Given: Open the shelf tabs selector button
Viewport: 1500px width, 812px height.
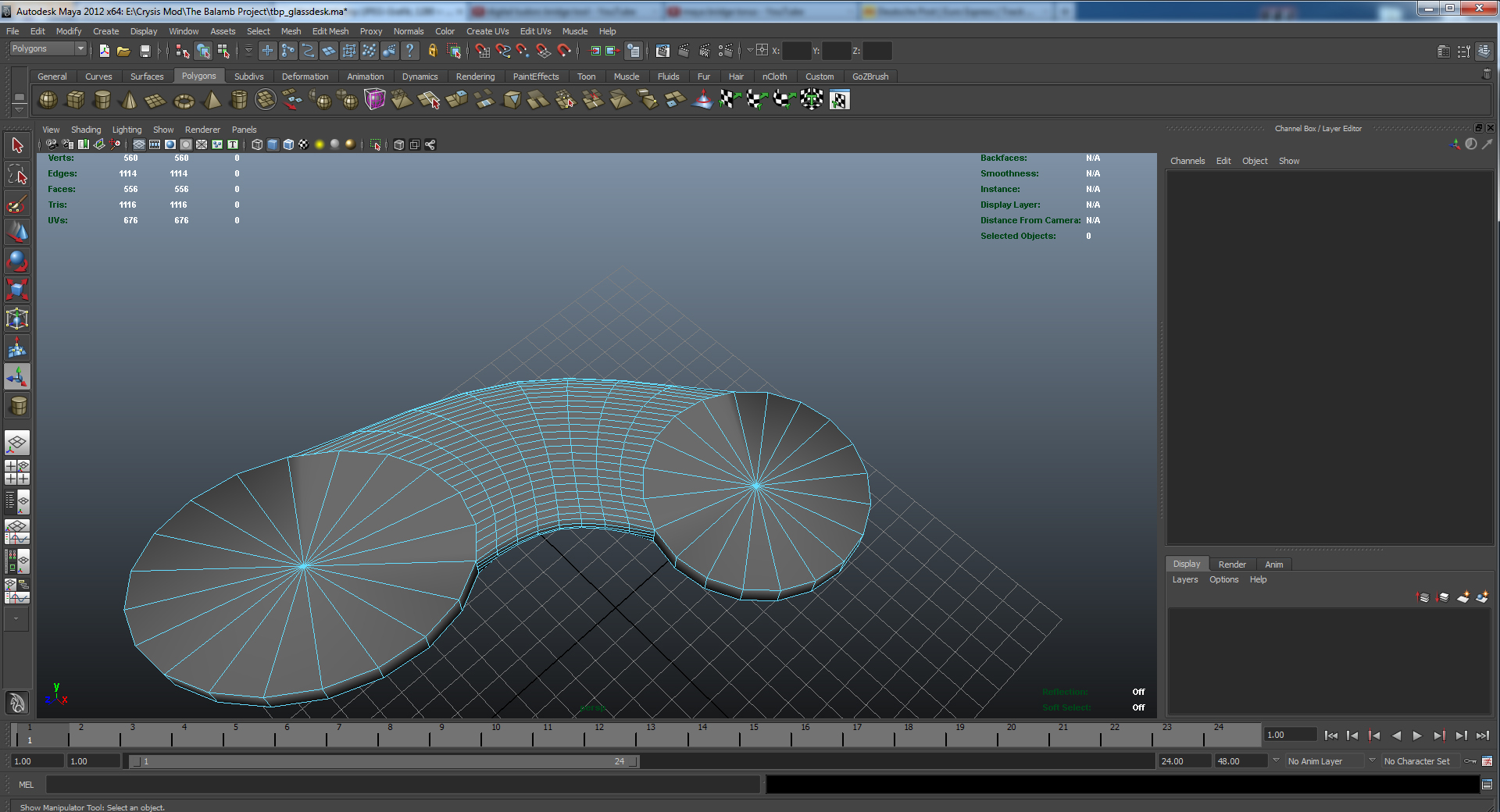Looking at the screenshot, I should coord(20,98).
